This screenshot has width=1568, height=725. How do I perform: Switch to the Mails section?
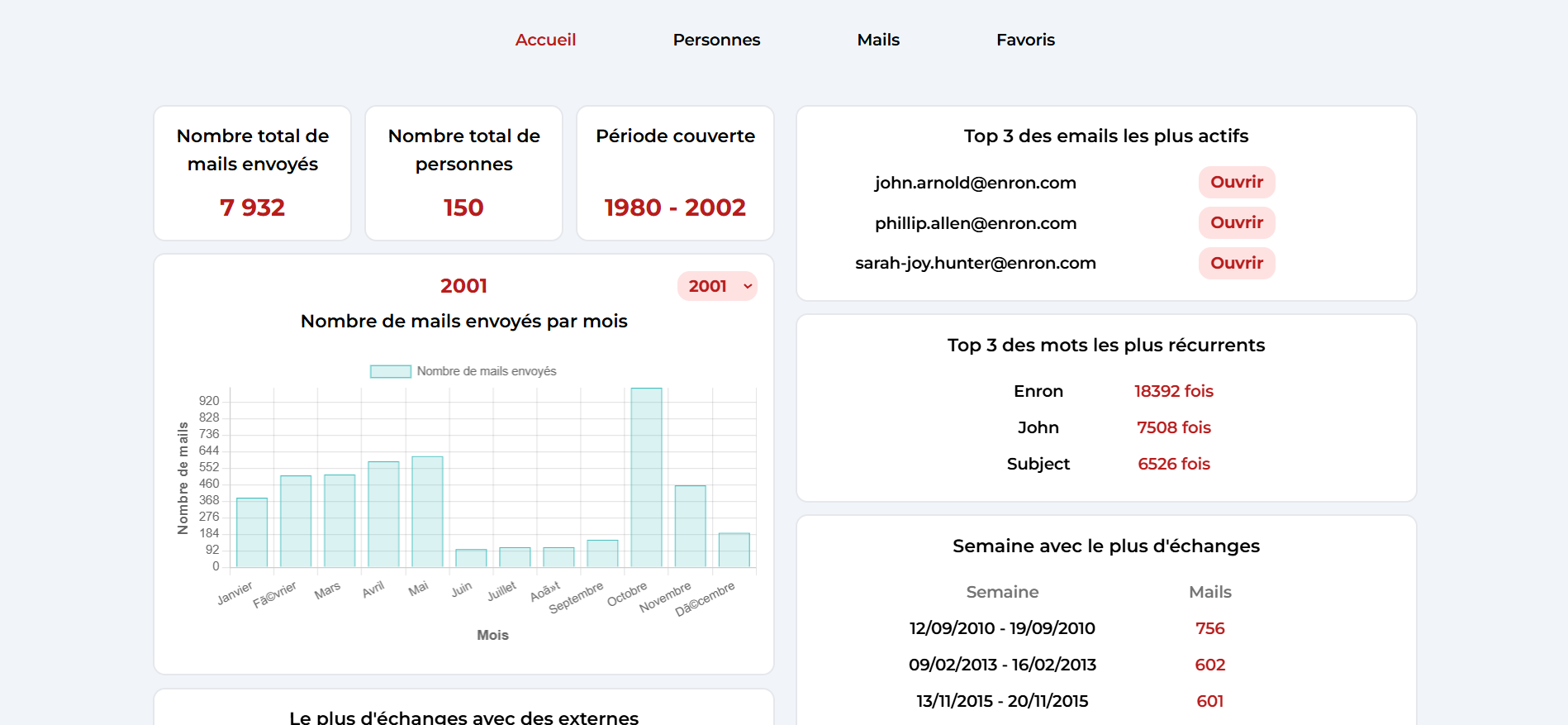pyautogui.click(x=878, y=40)
